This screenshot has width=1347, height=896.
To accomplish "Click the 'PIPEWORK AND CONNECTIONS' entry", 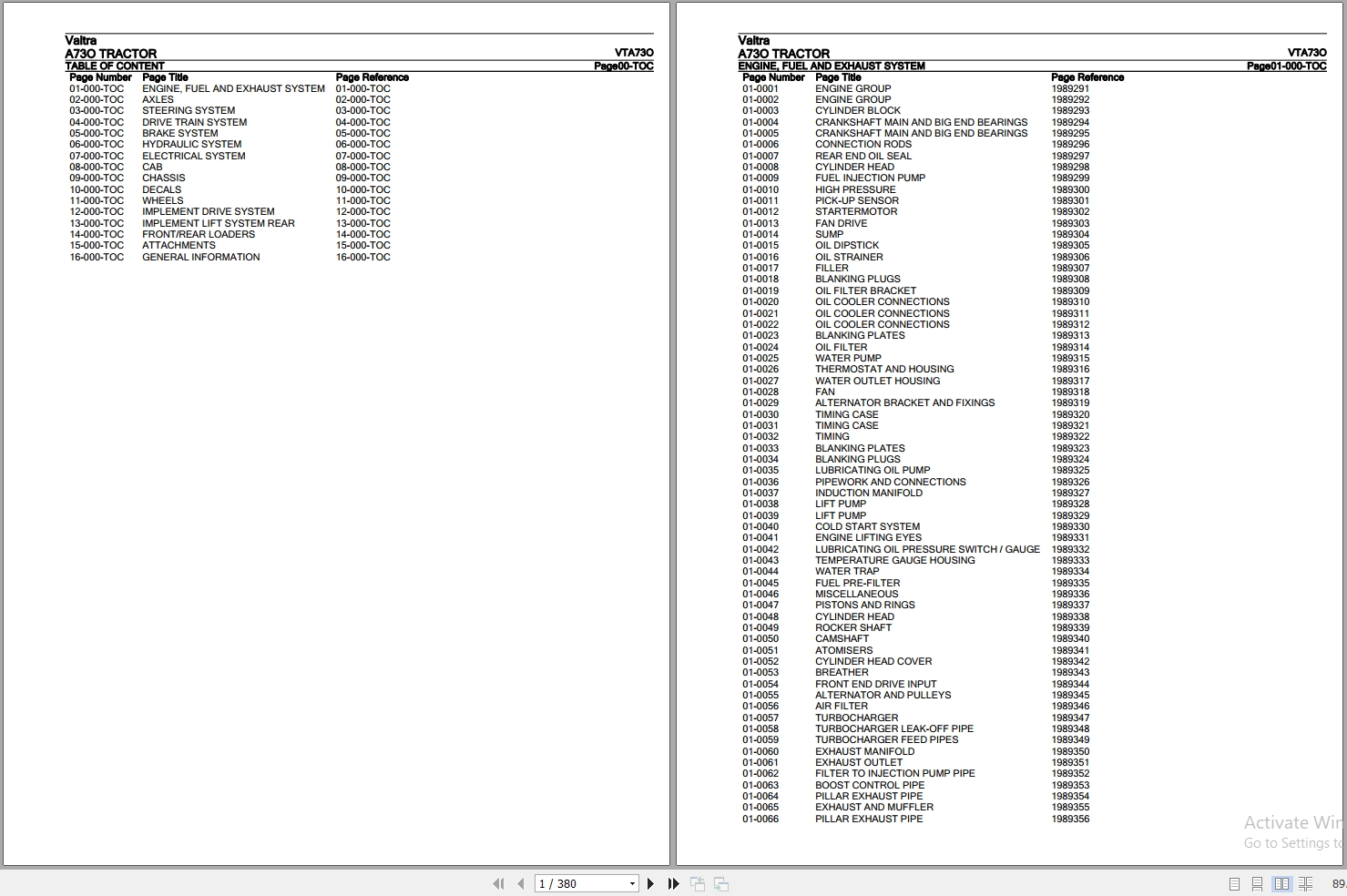I will coord(890,482).
